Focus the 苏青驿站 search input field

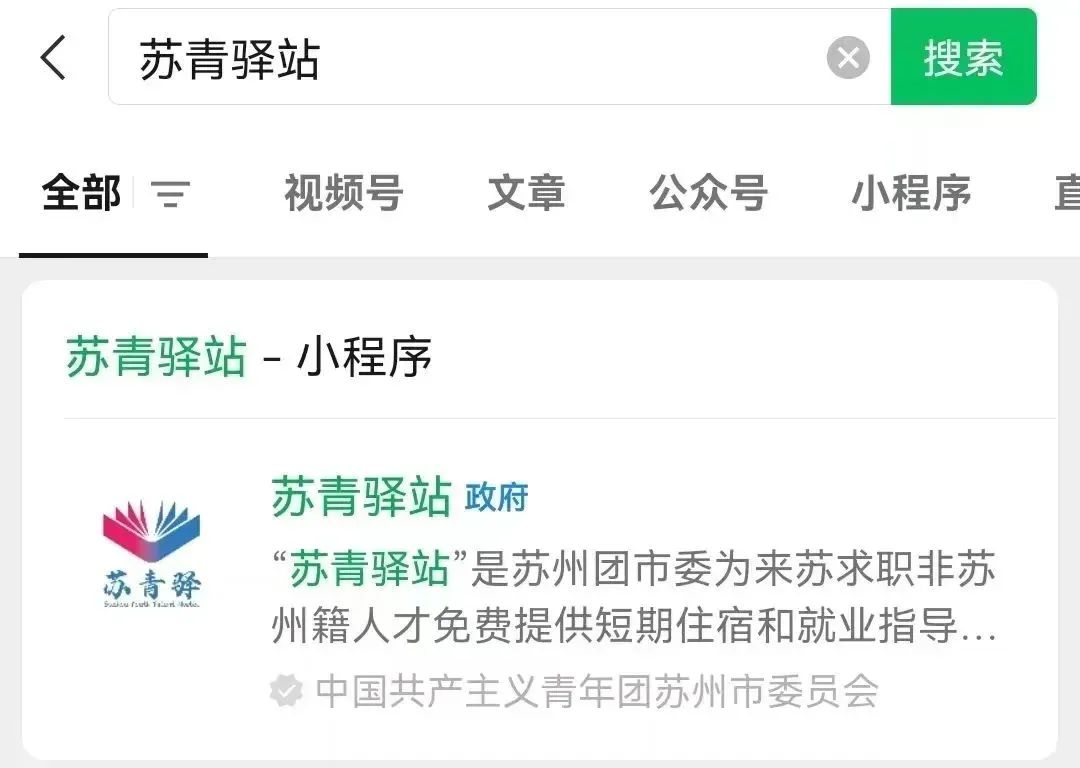click(499, 57)
